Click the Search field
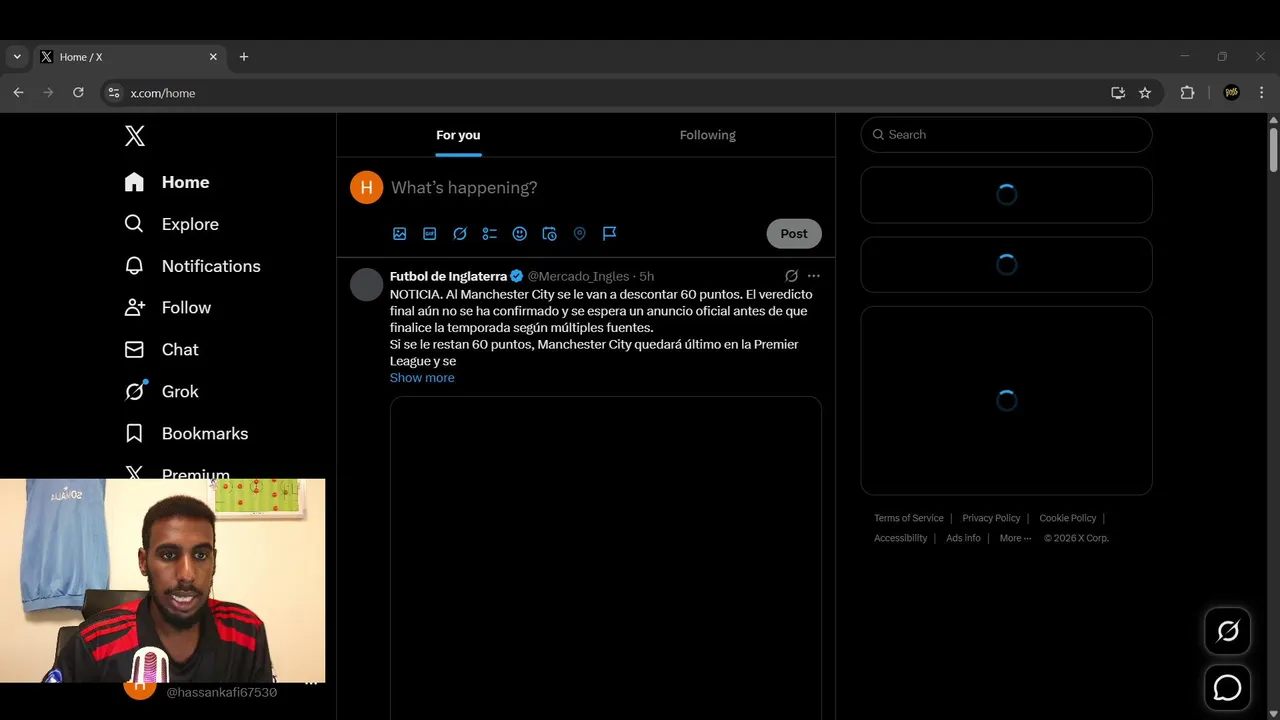This screenshot has width=1280, height=720. coord(1007,135)
